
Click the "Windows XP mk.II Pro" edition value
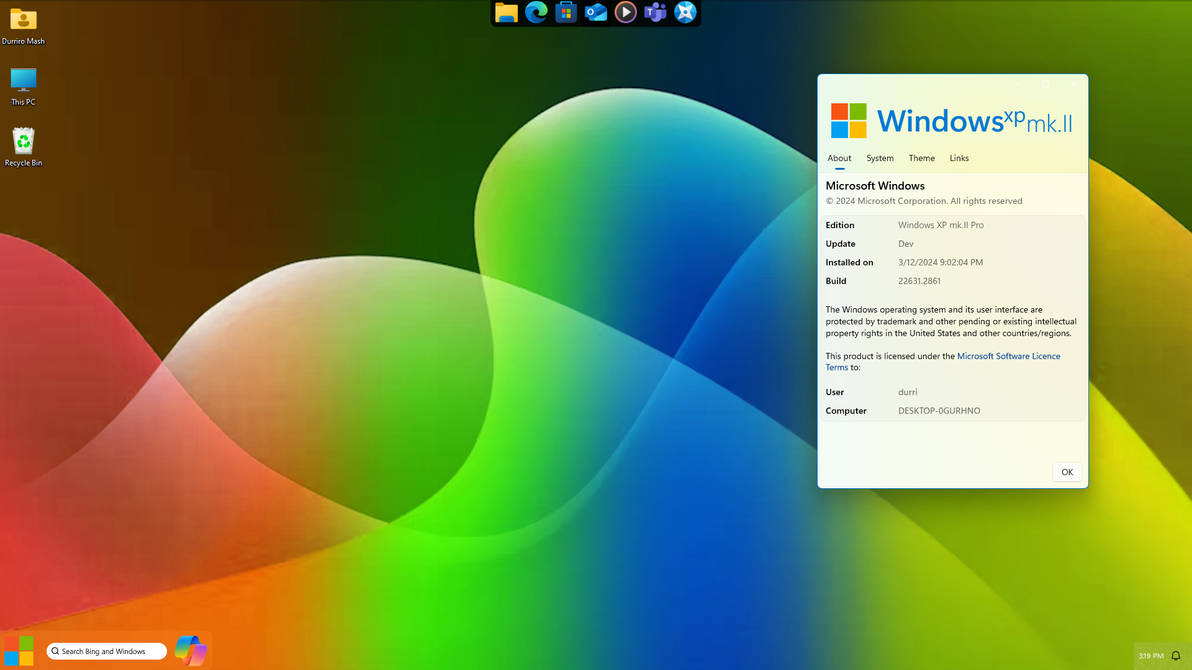[940, 225]
